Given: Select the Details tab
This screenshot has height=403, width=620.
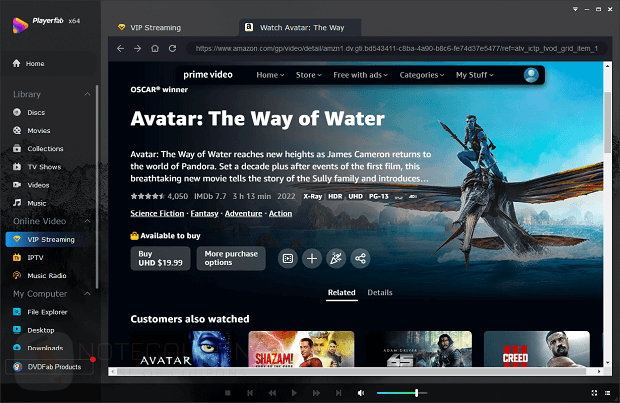Looking at the screenshot, I should tap(380, 293).
